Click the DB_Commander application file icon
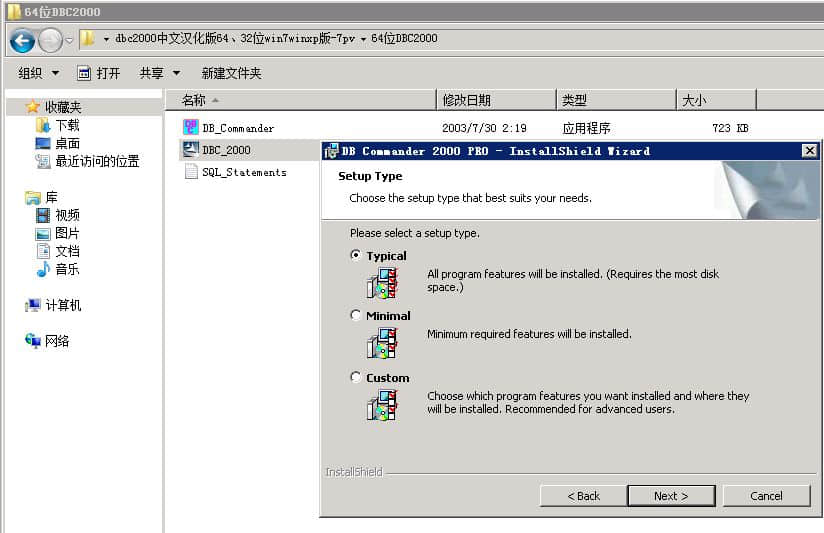The height and width of the screenshot is (533, 824). click(191, 128)
